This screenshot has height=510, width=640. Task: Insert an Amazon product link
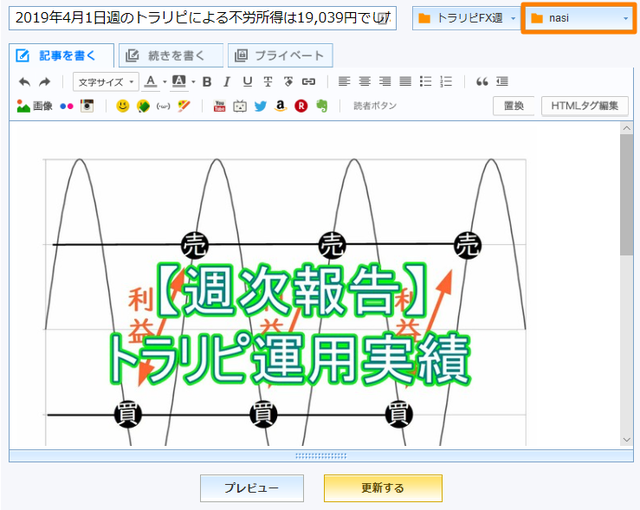(280, 106)
